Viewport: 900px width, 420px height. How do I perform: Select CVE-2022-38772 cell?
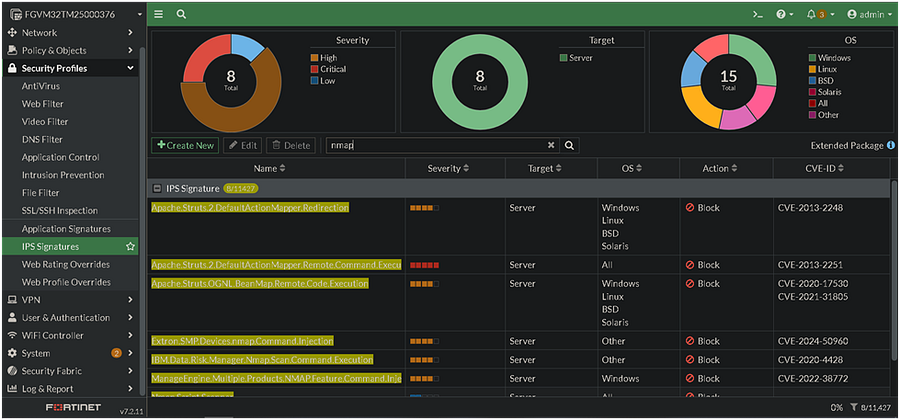(x=812, y=379)
